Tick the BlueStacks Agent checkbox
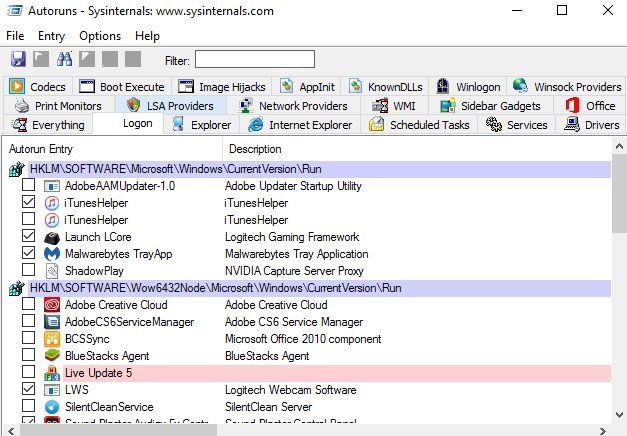The image size is (627, 436). point(28,354)
